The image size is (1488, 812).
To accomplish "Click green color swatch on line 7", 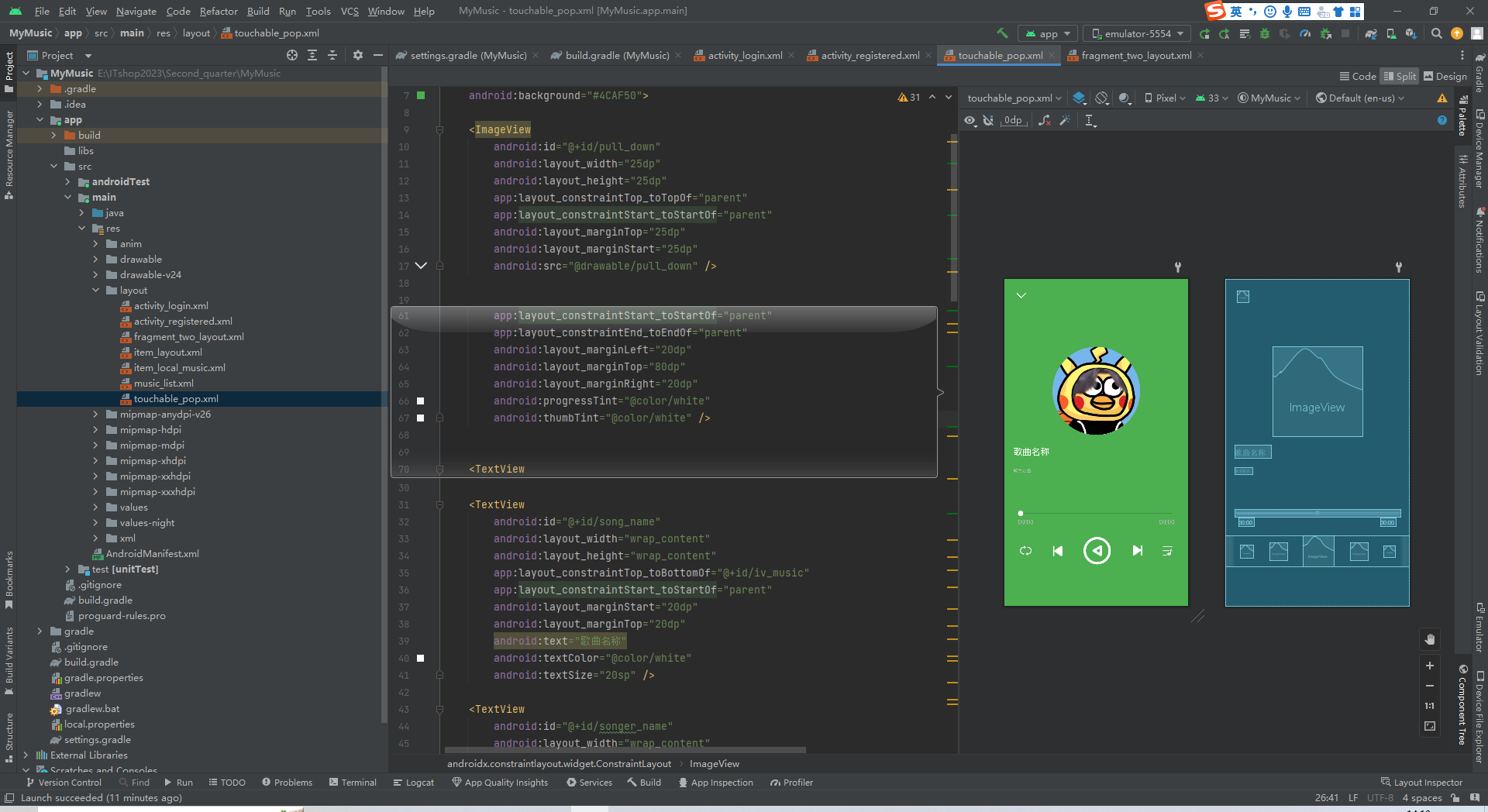I will pos(421,95).
